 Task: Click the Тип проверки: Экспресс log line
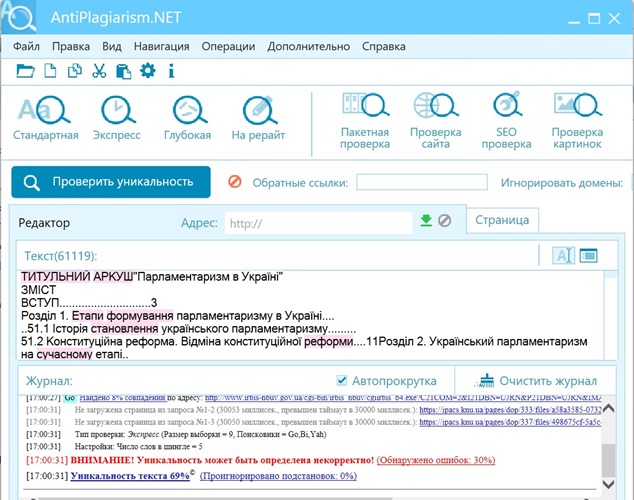[201, 435]
